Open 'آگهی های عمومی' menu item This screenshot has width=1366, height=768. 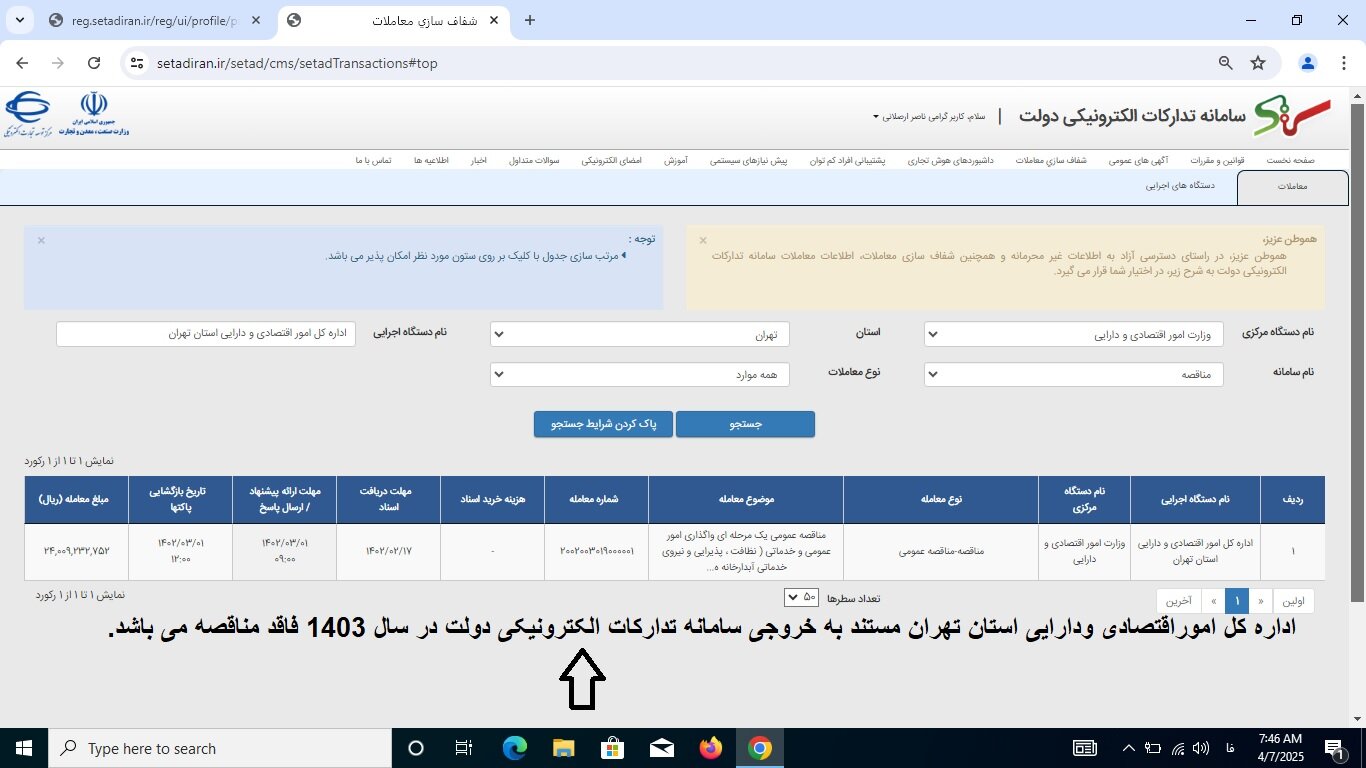1139,160
